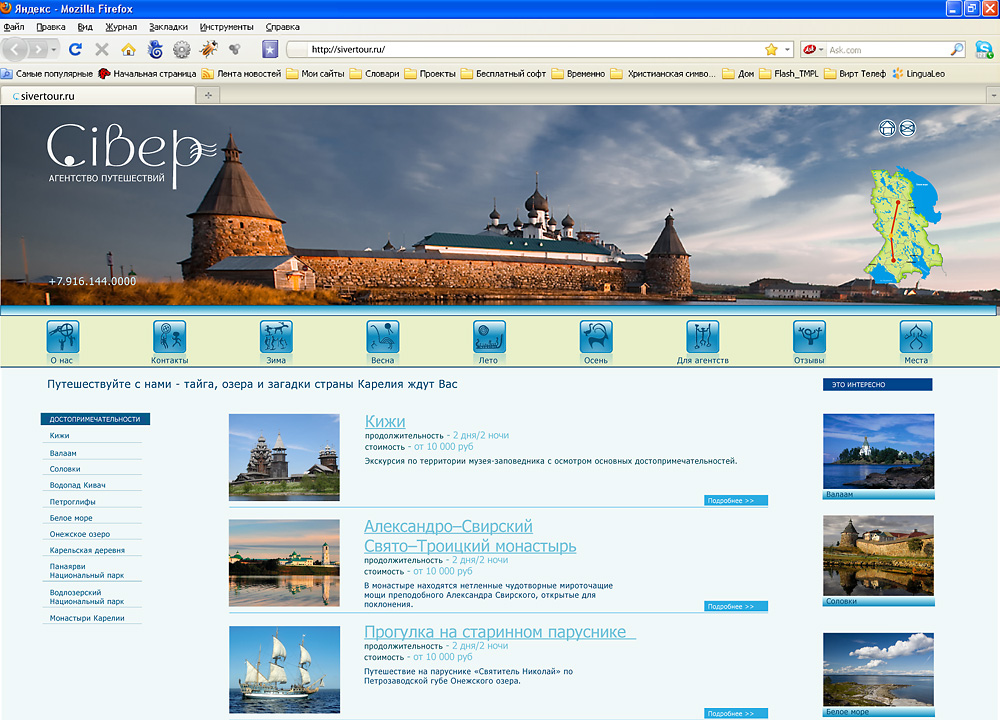1000x720 pixels.
Task: Click in the URL address field
Action: click(x=536, y=49)
